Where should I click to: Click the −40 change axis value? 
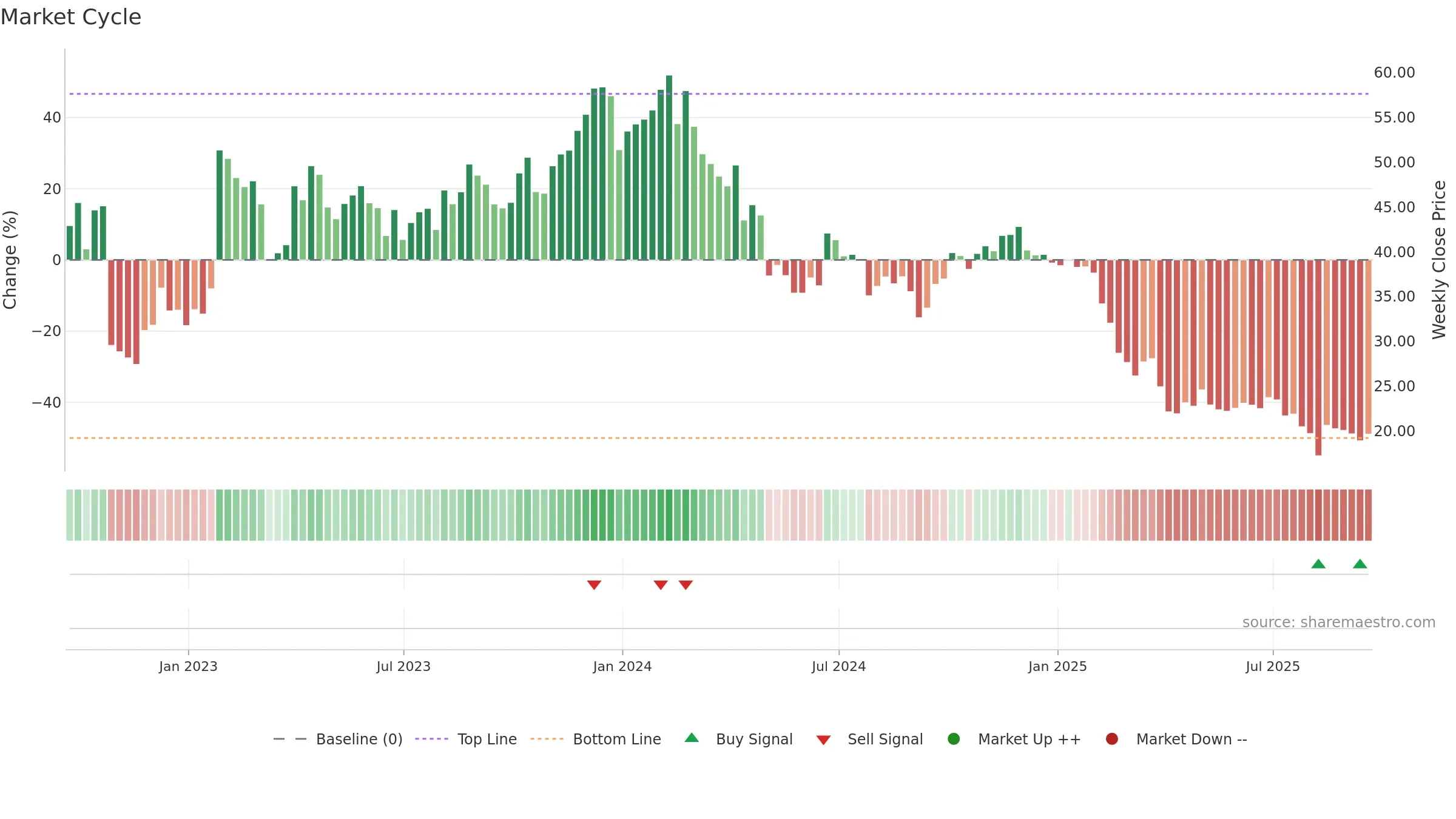[47, 403]
